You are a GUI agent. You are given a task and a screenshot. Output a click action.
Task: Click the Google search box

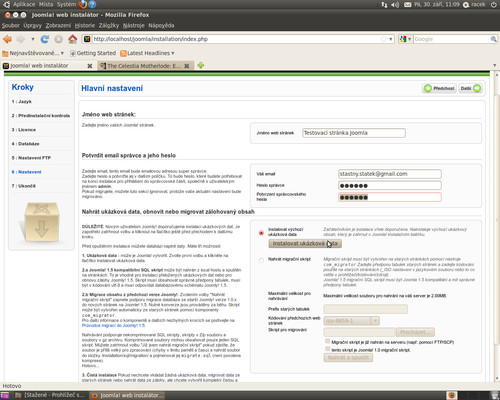452,39
